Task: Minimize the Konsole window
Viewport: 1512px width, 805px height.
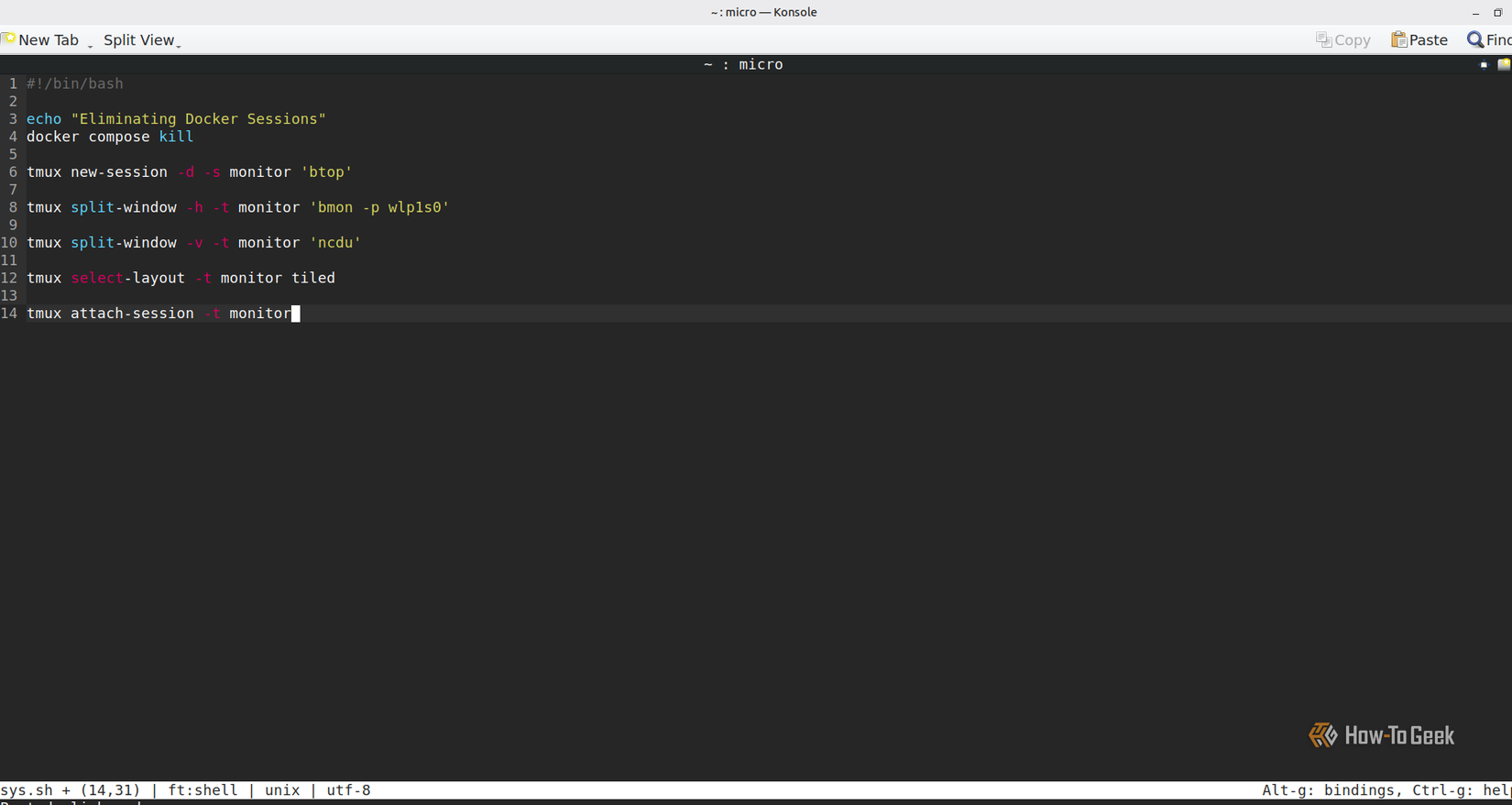Action: pyautogui.click(x=1475, y=13)
